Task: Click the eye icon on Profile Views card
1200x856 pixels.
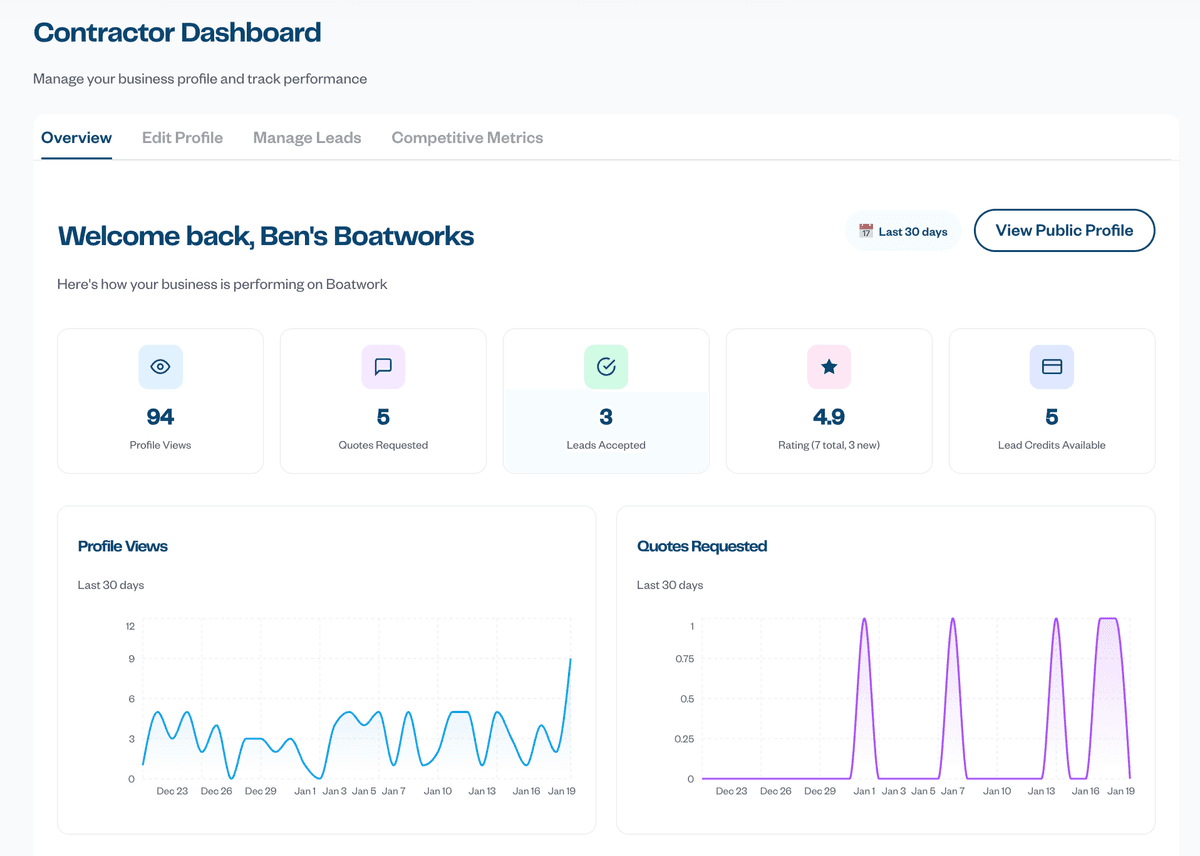Action: [160, 367]
